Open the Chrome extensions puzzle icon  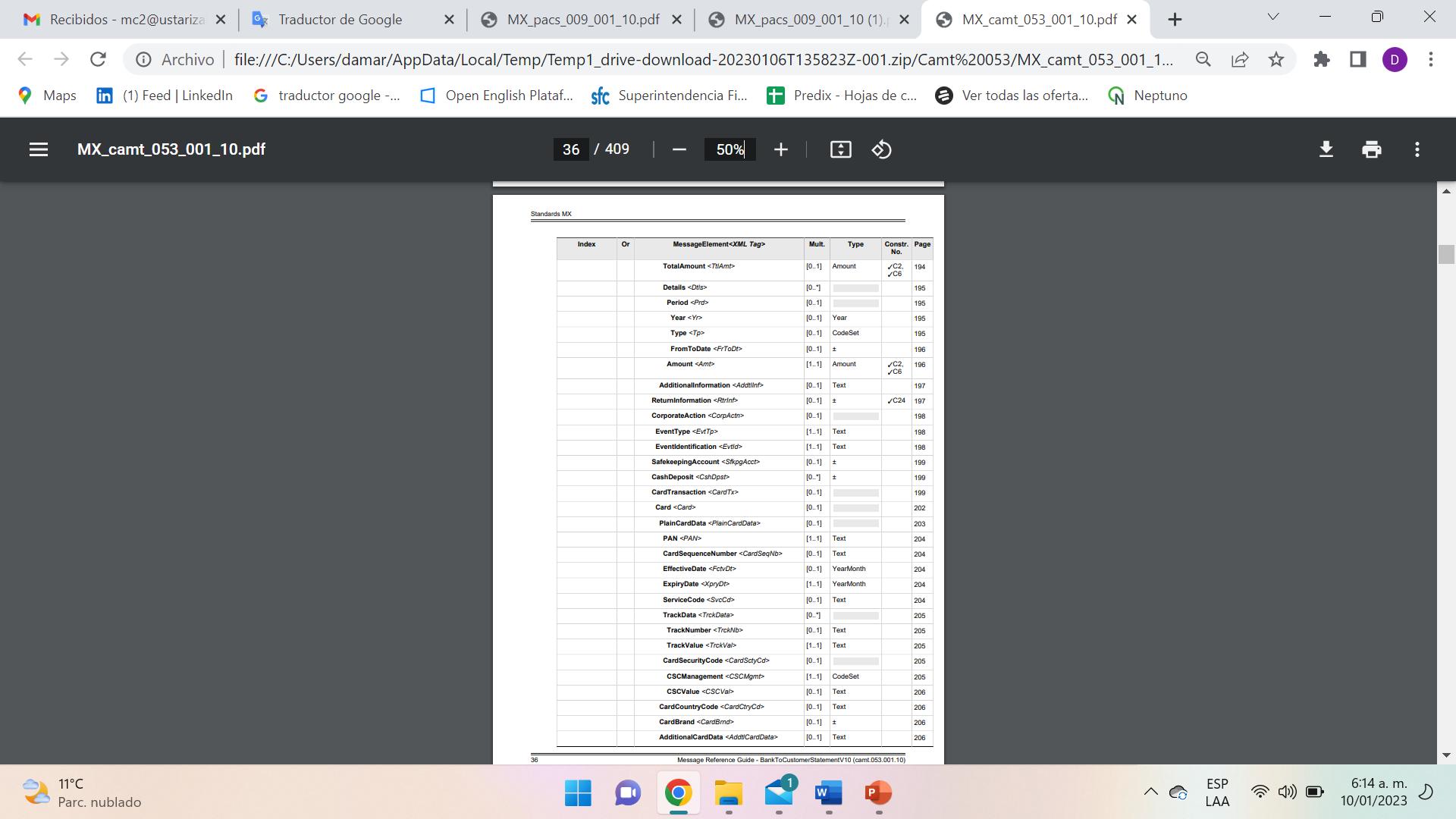[1322, 59]
